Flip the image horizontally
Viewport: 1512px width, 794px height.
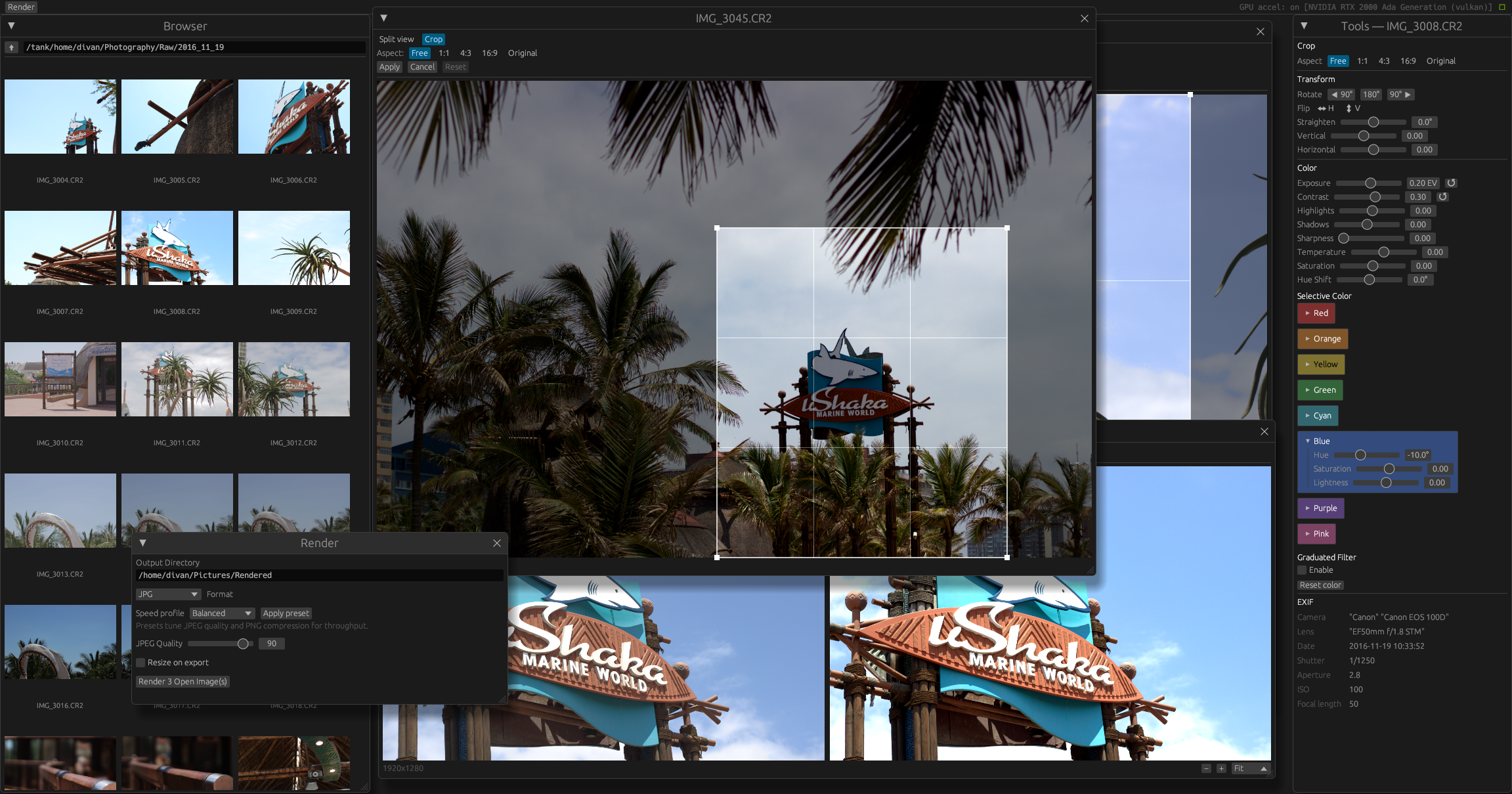pyautogui.click(x=1327, y=108)
